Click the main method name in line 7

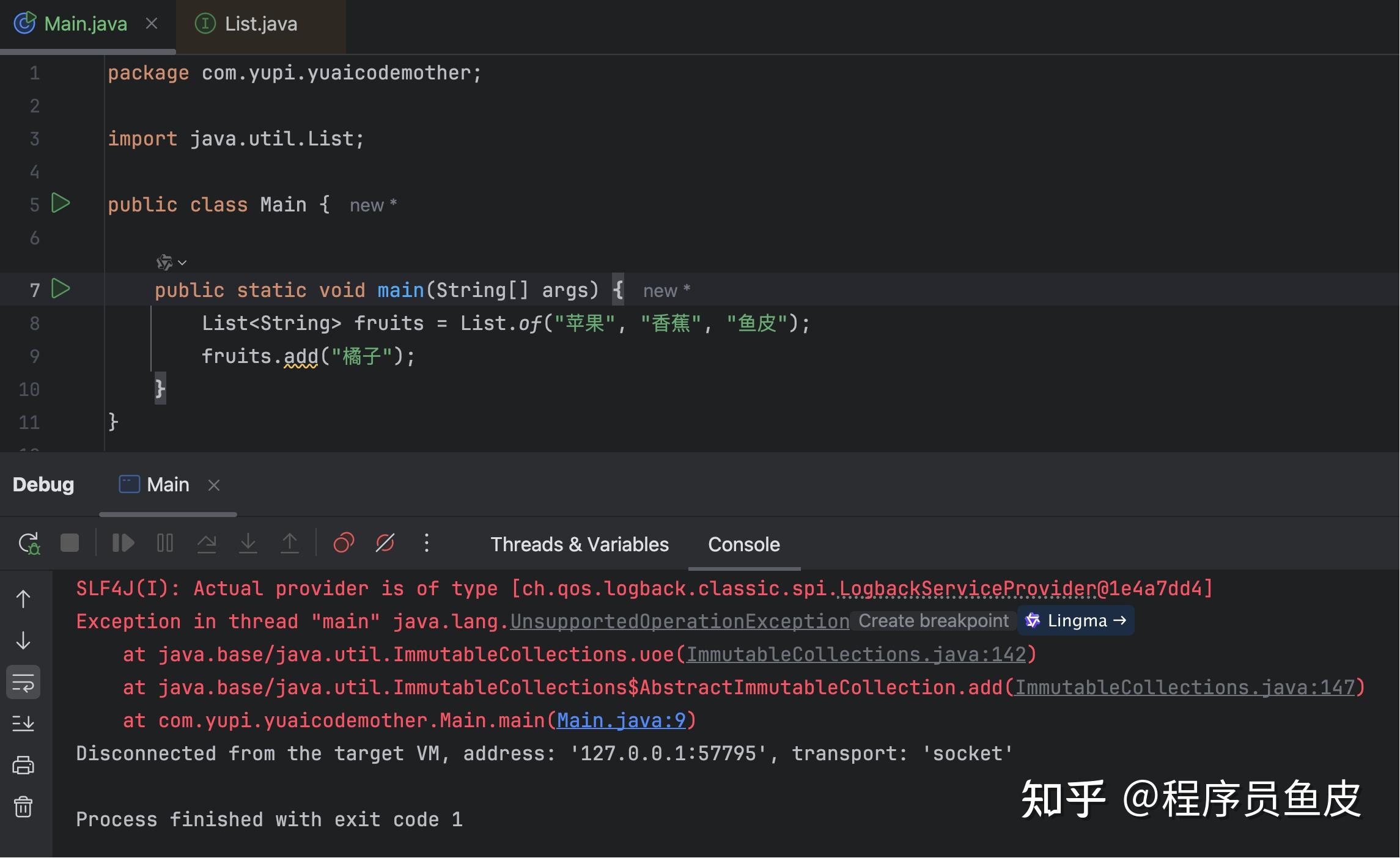[400, 290]
